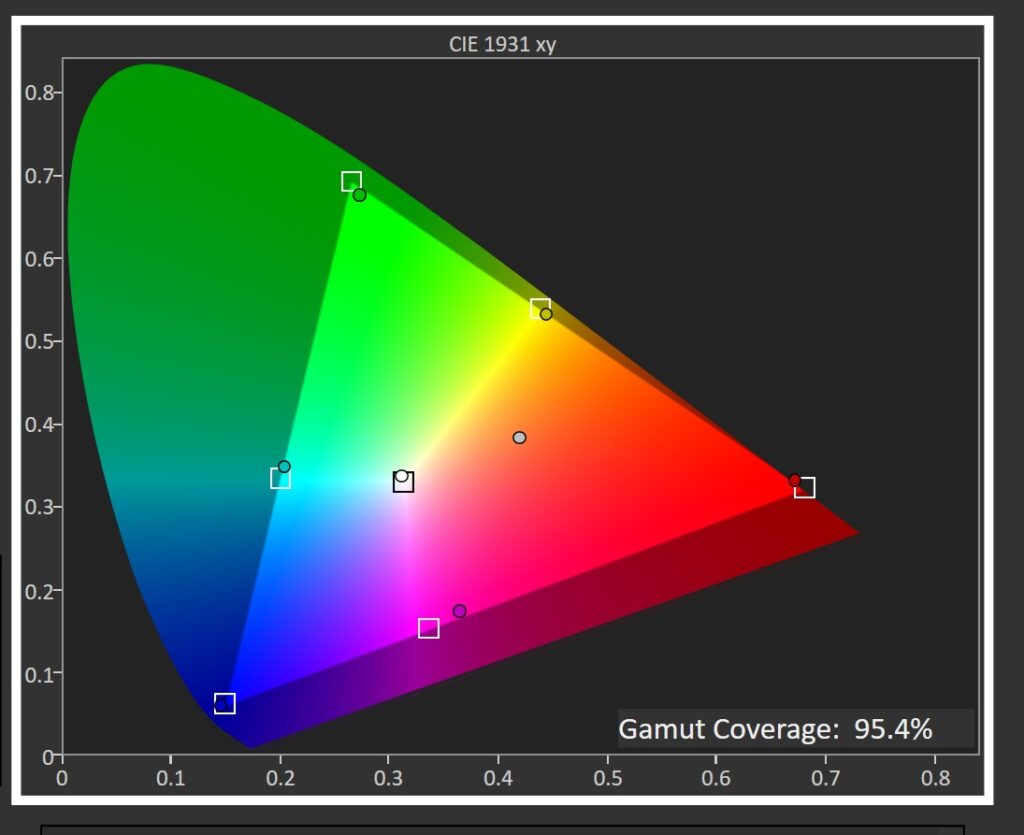Click the CIE 1931 xy chart title
This screenshot has width=1024, height=835.
click(x=502, y=44)
